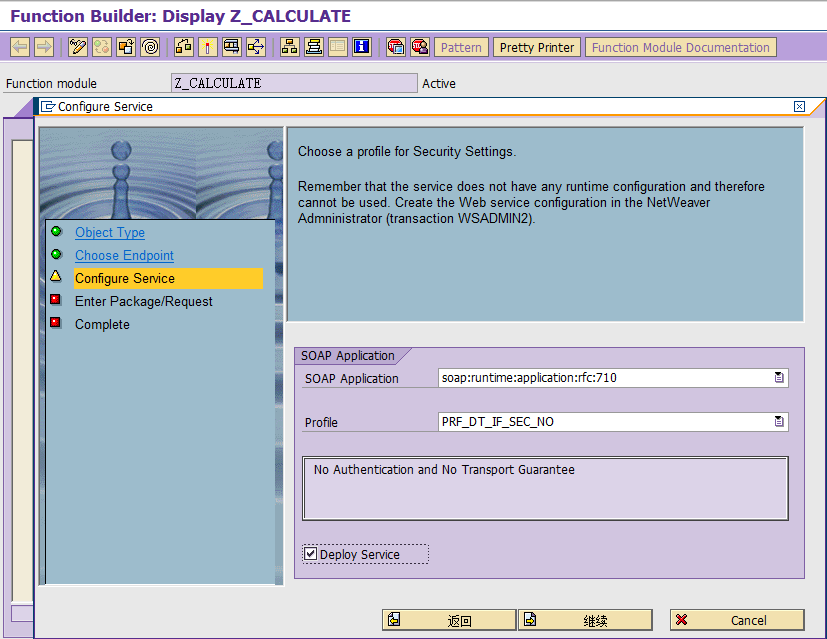Open the Choose Endpoint wizard step
The image size is (827, 639).
[124, 255]
